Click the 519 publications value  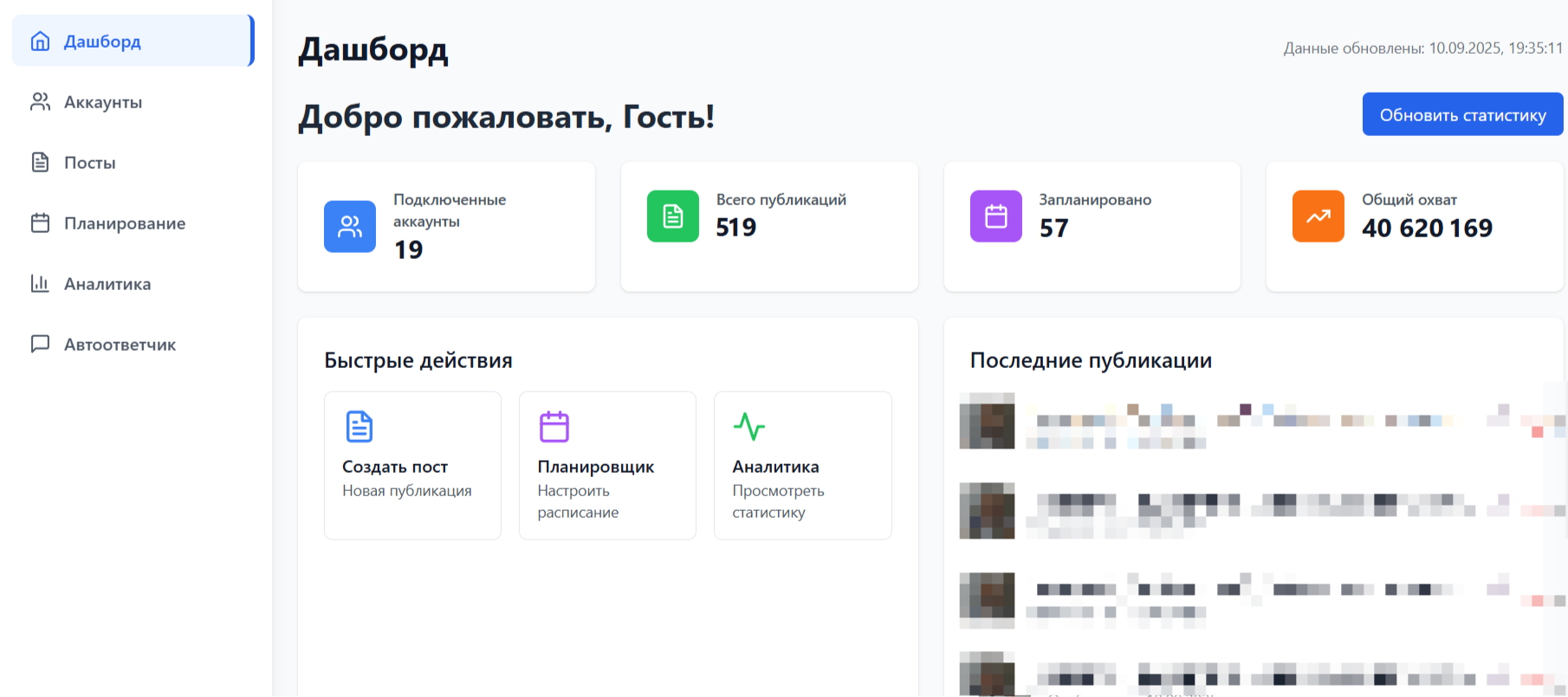(736, 227)
